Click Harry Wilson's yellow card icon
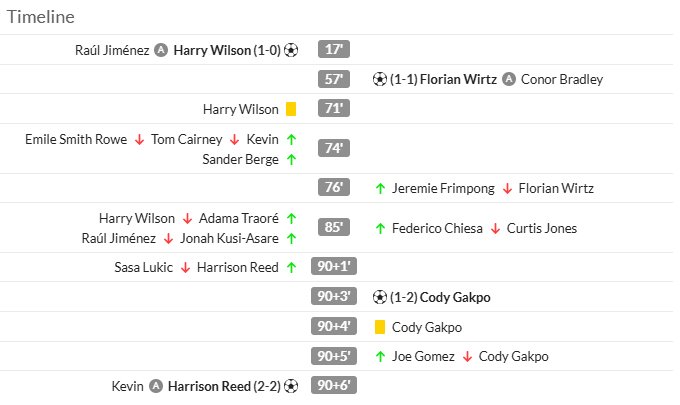Screen dimensions: 680x405 291,109
